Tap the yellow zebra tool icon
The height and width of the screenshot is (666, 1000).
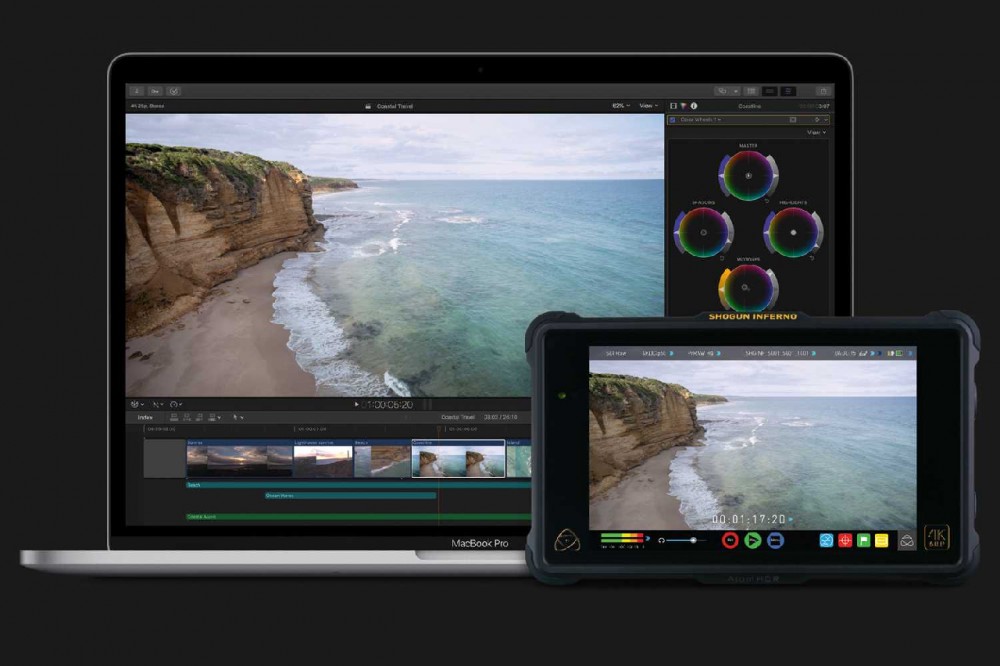tap(882, 540)
